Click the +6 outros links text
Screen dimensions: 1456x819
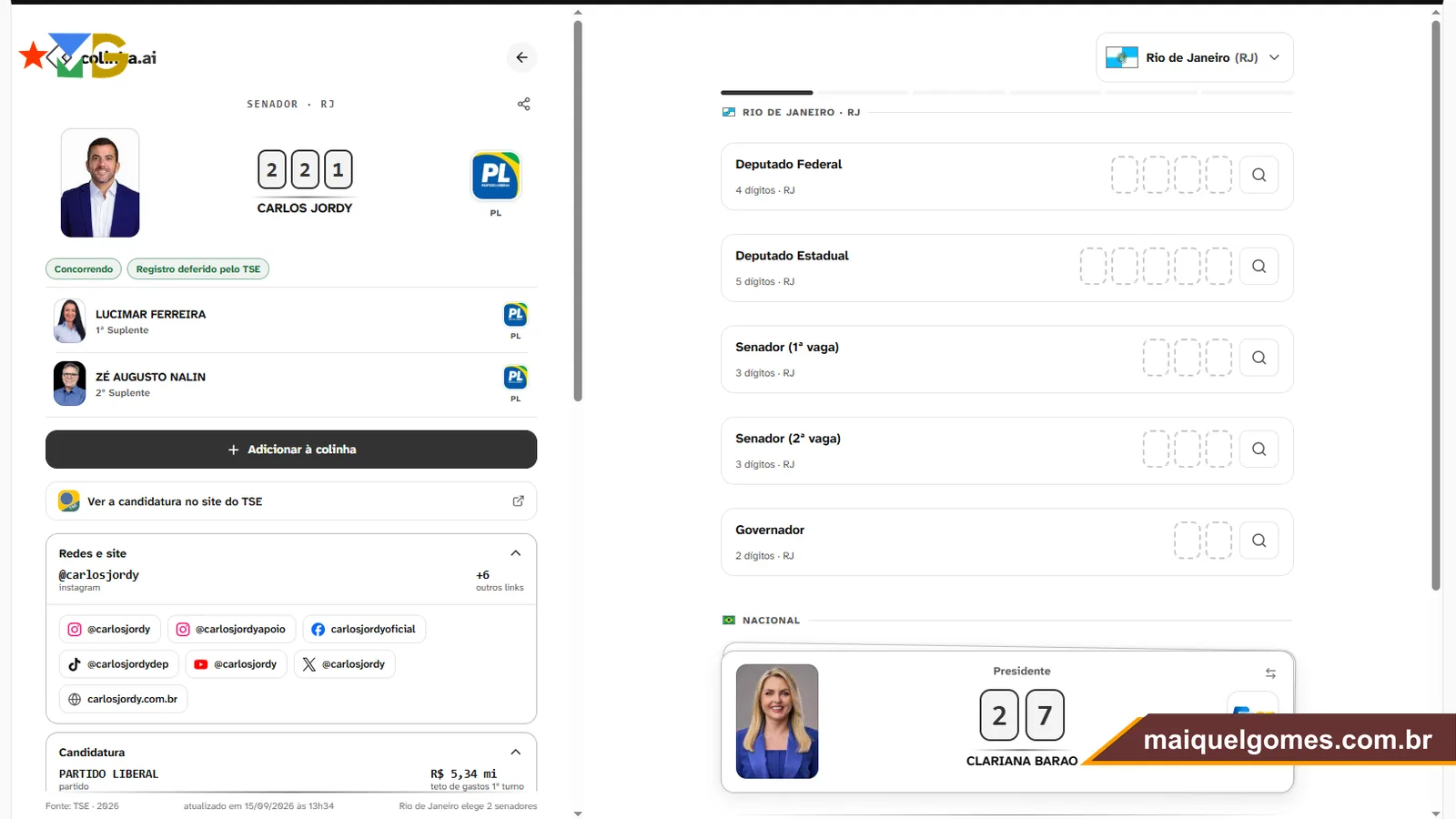(x=500, y=581)
